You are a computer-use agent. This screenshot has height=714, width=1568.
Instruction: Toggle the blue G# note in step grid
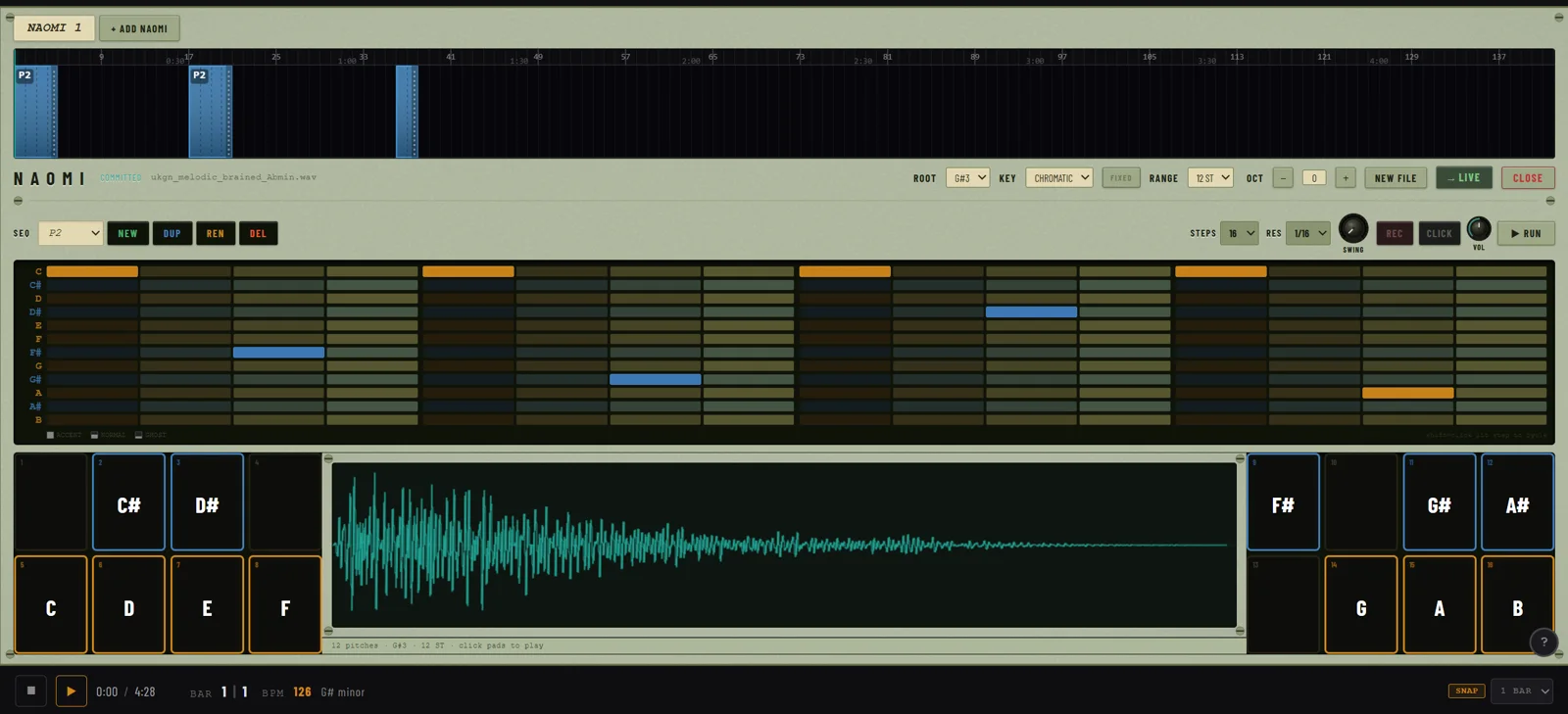coord(655,379)
